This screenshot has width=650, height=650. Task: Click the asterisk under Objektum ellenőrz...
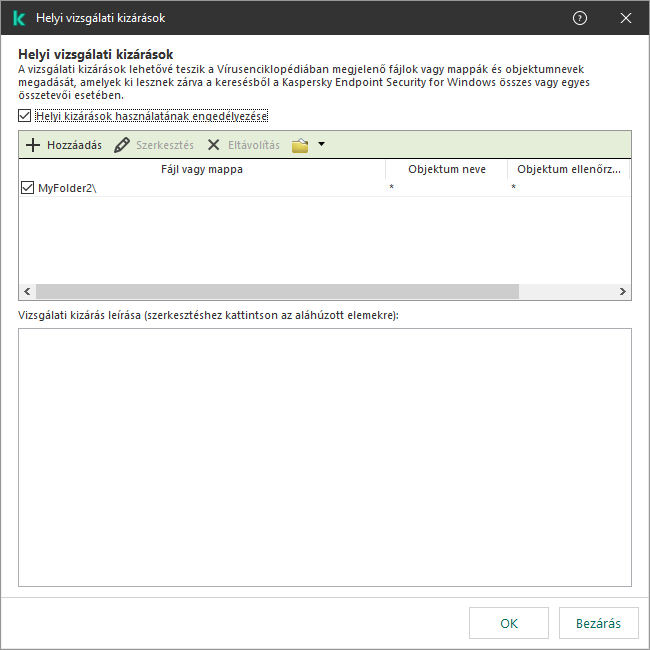[x=513, y=187]
